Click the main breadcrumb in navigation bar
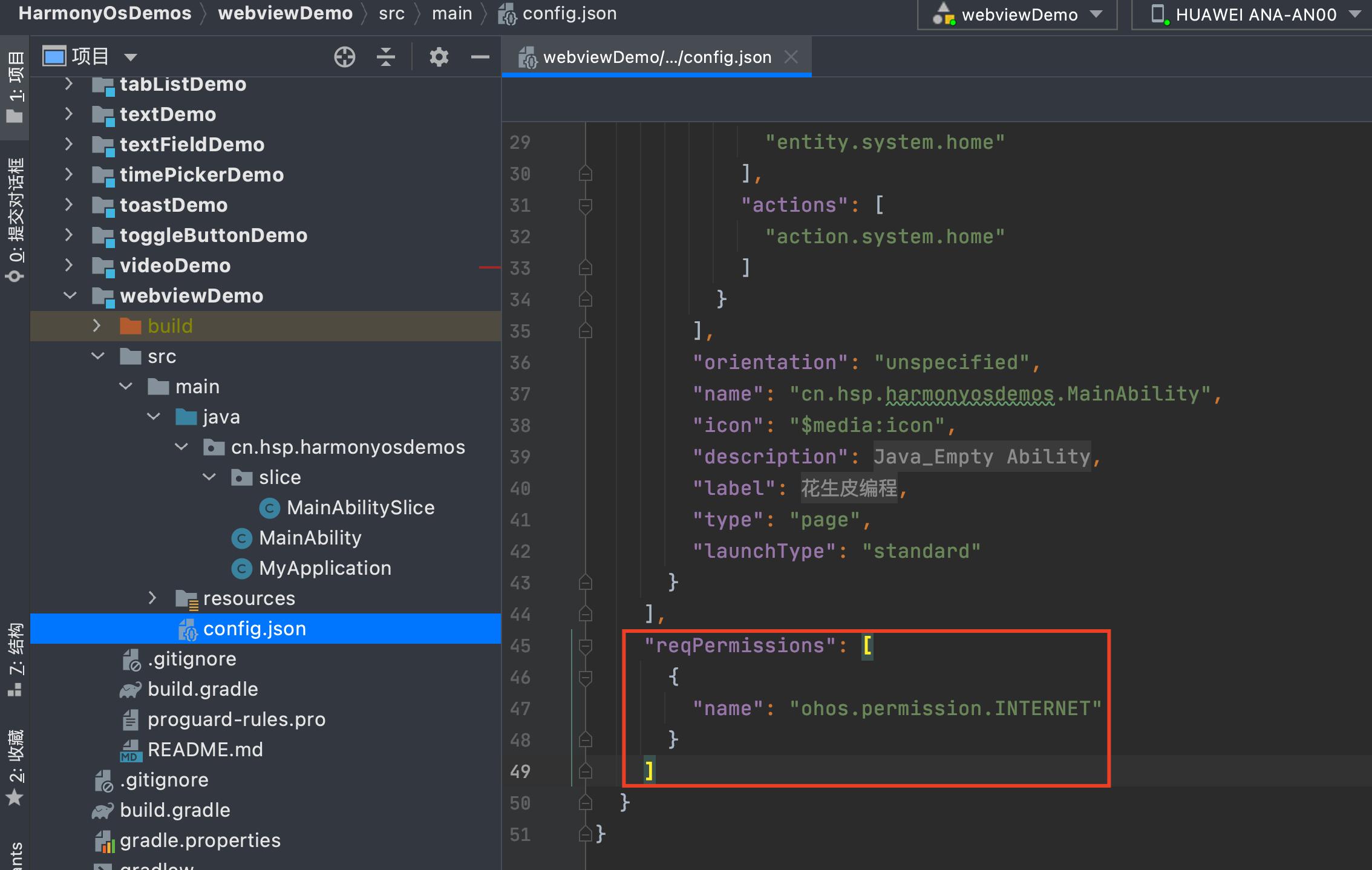 [451, 13]
